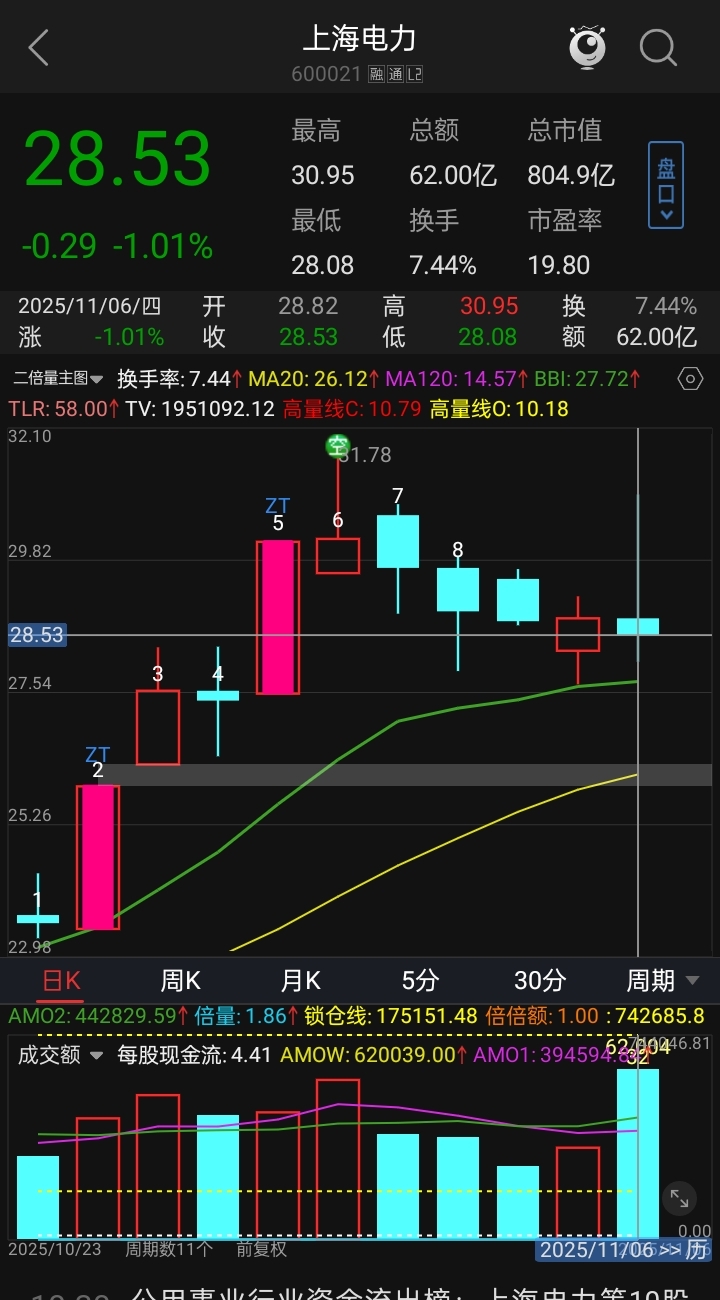Image resolution: width=720 pixels, height=1300 pixels.
Task: Tap 市盈率 value 19.80
Action: point(559,265)
